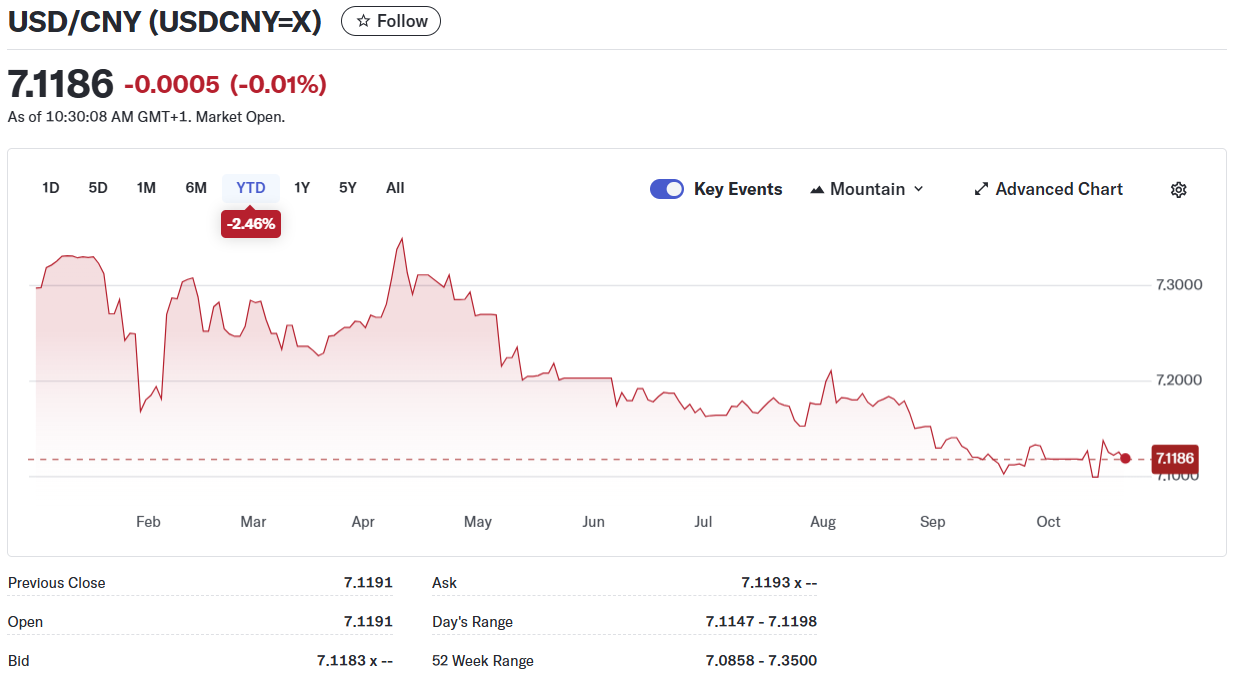The image size is (1238, 678).
Task: Select the All time range tab
Action: (x=395, y=188)
